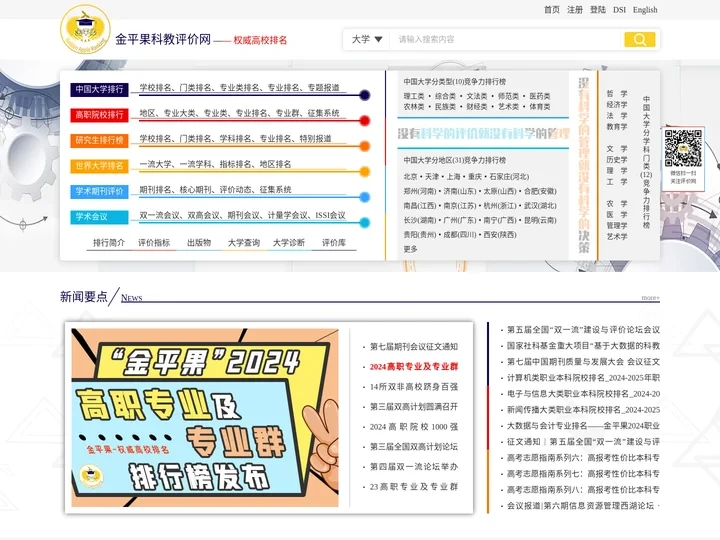The height and width of the screenshot is (540, 720).
Task: Click the orange dot ending 研究生排行榜 line
Action: [365, 146]
